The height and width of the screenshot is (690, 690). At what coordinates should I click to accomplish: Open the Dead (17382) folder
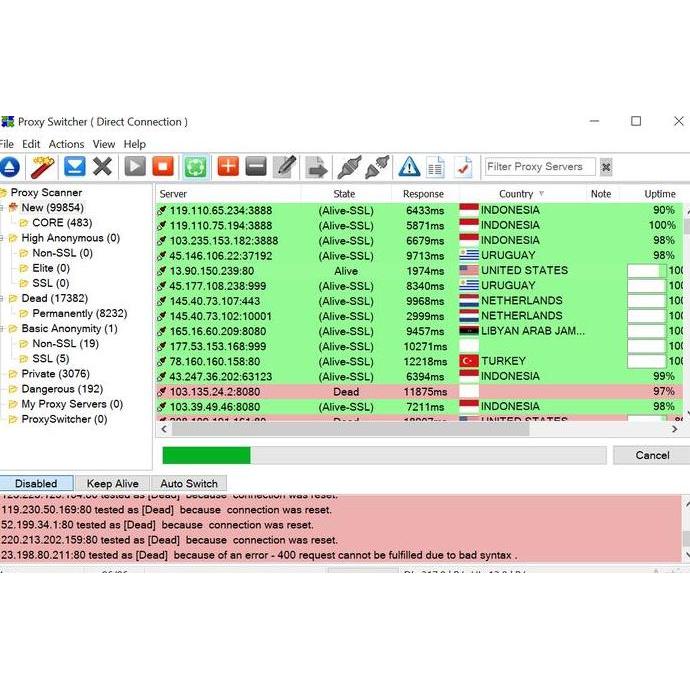click(55, 298)
